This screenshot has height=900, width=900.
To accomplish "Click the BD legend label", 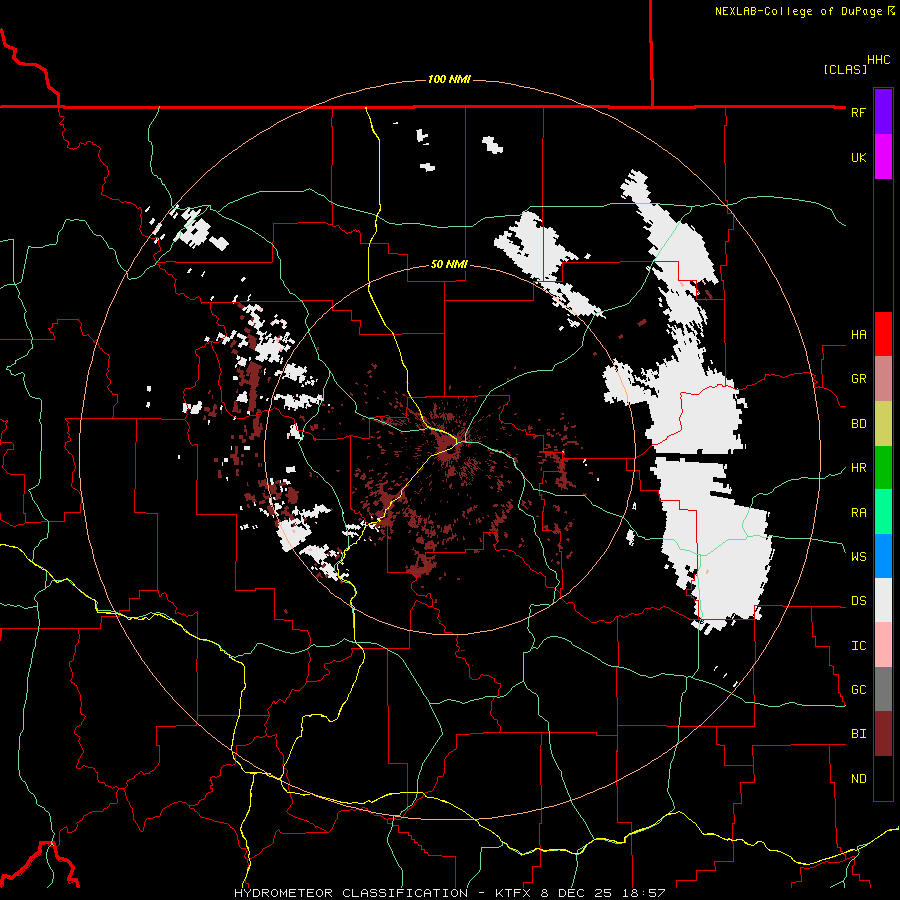I will coord(858,424).
